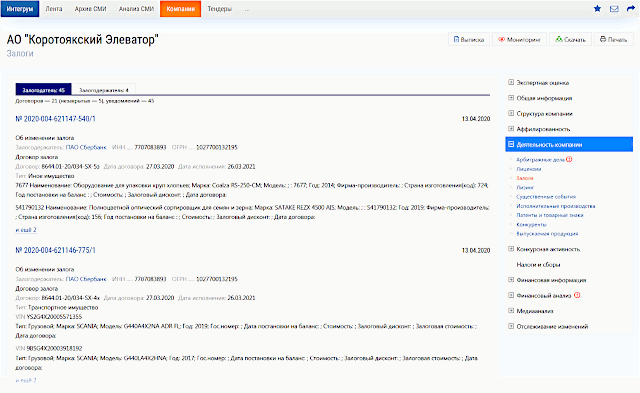Switch to Залогодержатель: 4 tab
The image size is (640, 393).
click(x=104, y=90)
